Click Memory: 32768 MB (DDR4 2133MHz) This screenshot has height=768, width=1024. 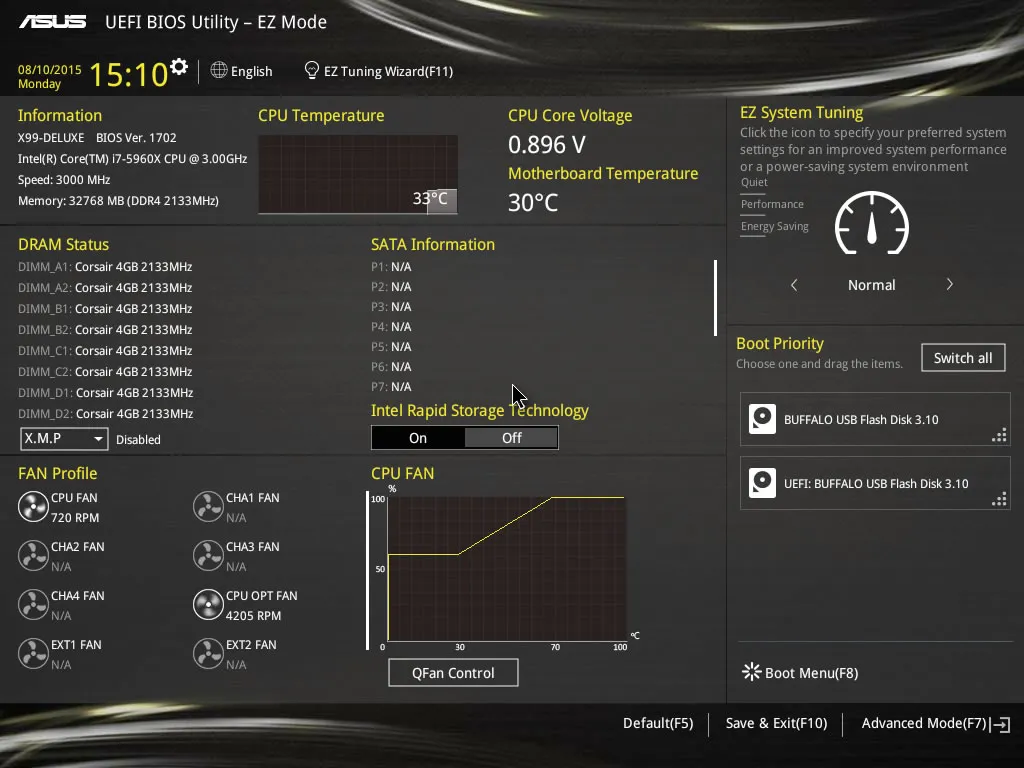click(x=118, y=200)
